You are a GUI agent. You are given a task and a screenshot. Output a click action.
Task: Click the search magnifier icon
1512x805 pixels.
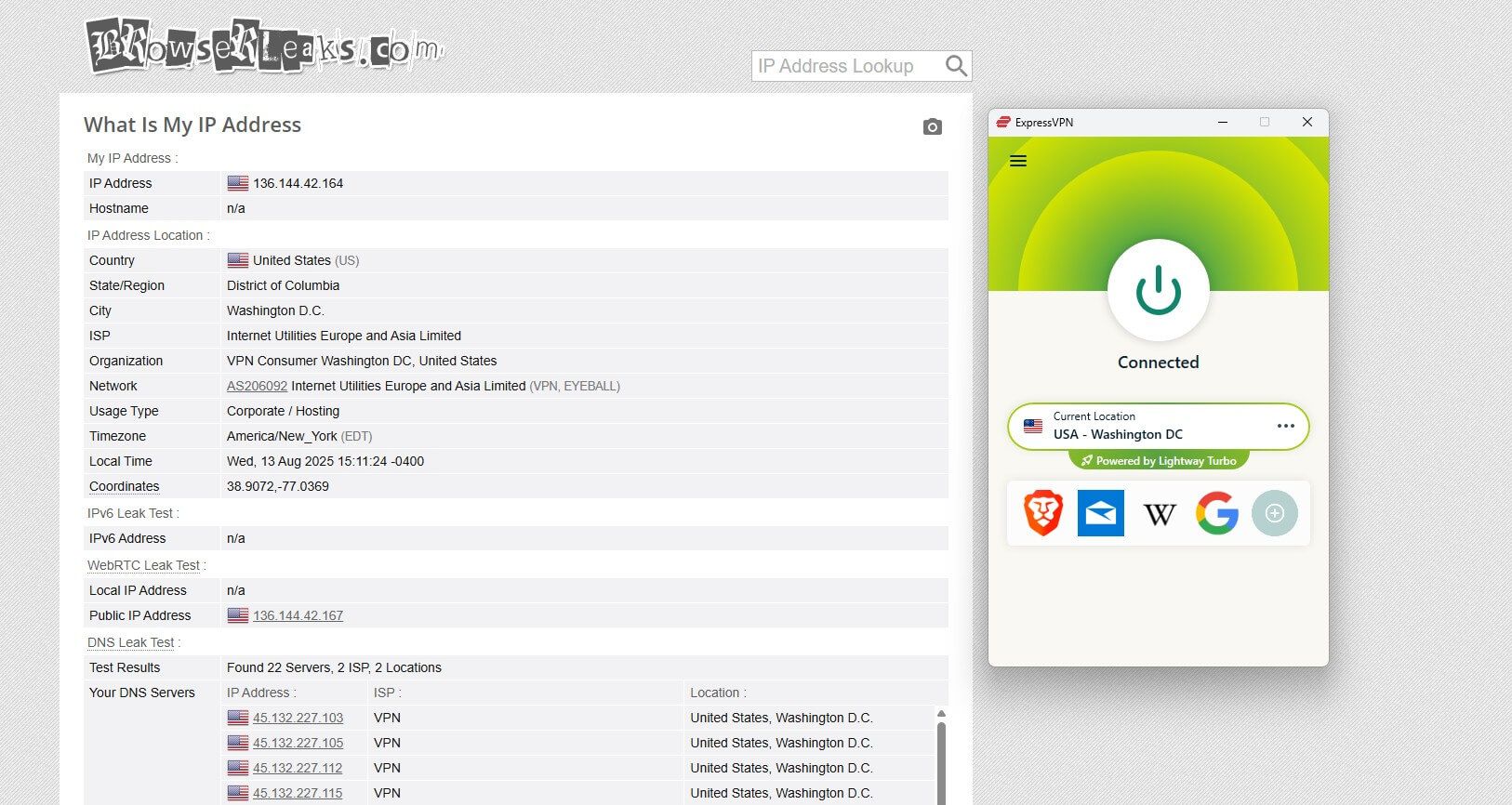click(956, 66)
